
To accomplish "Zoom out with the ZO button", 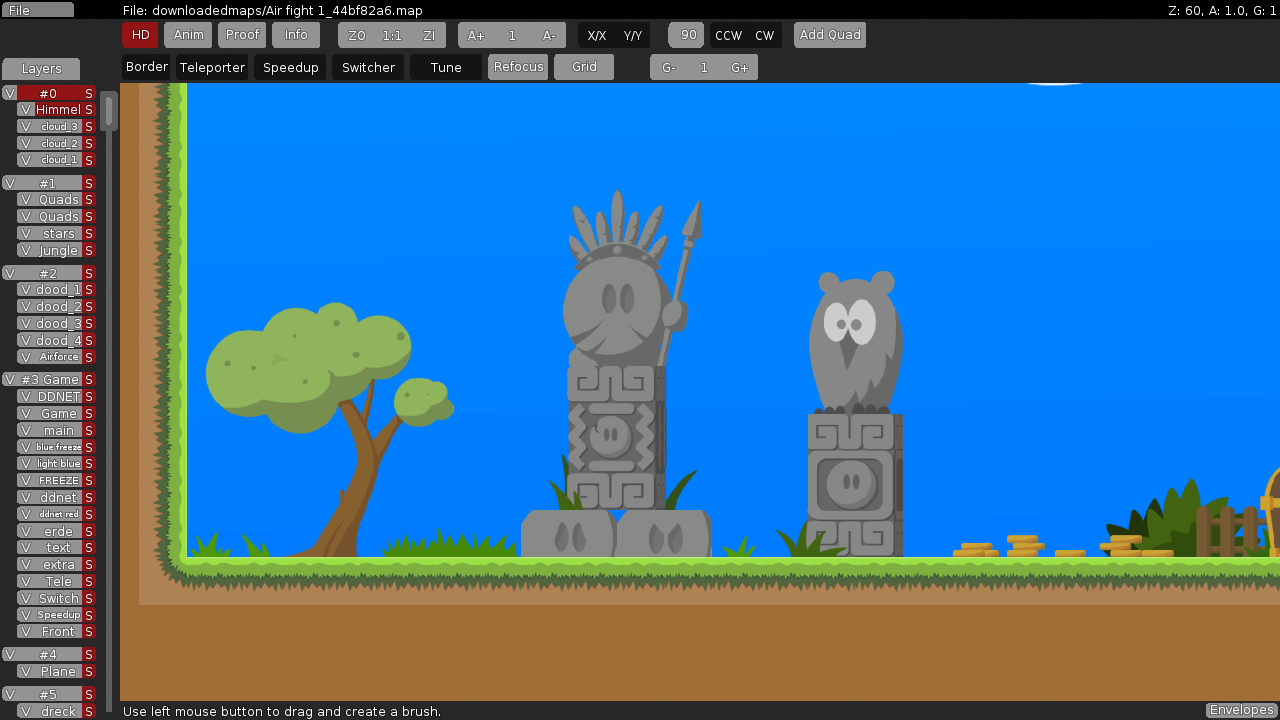I will point(357,35).
